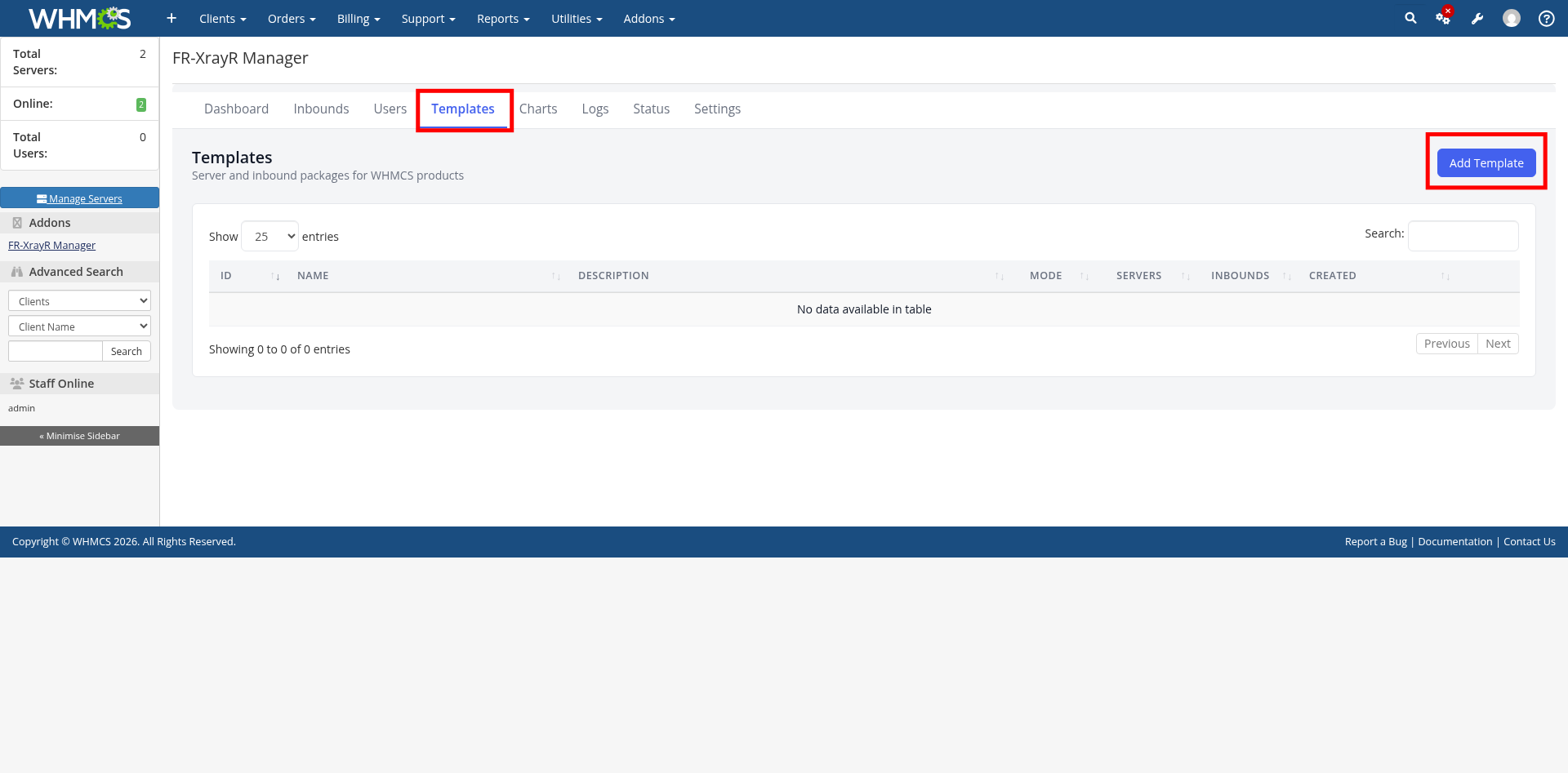Open the help question mark icon
The width and height of the screenshot is (1568, 773).
click(1546, 18)
